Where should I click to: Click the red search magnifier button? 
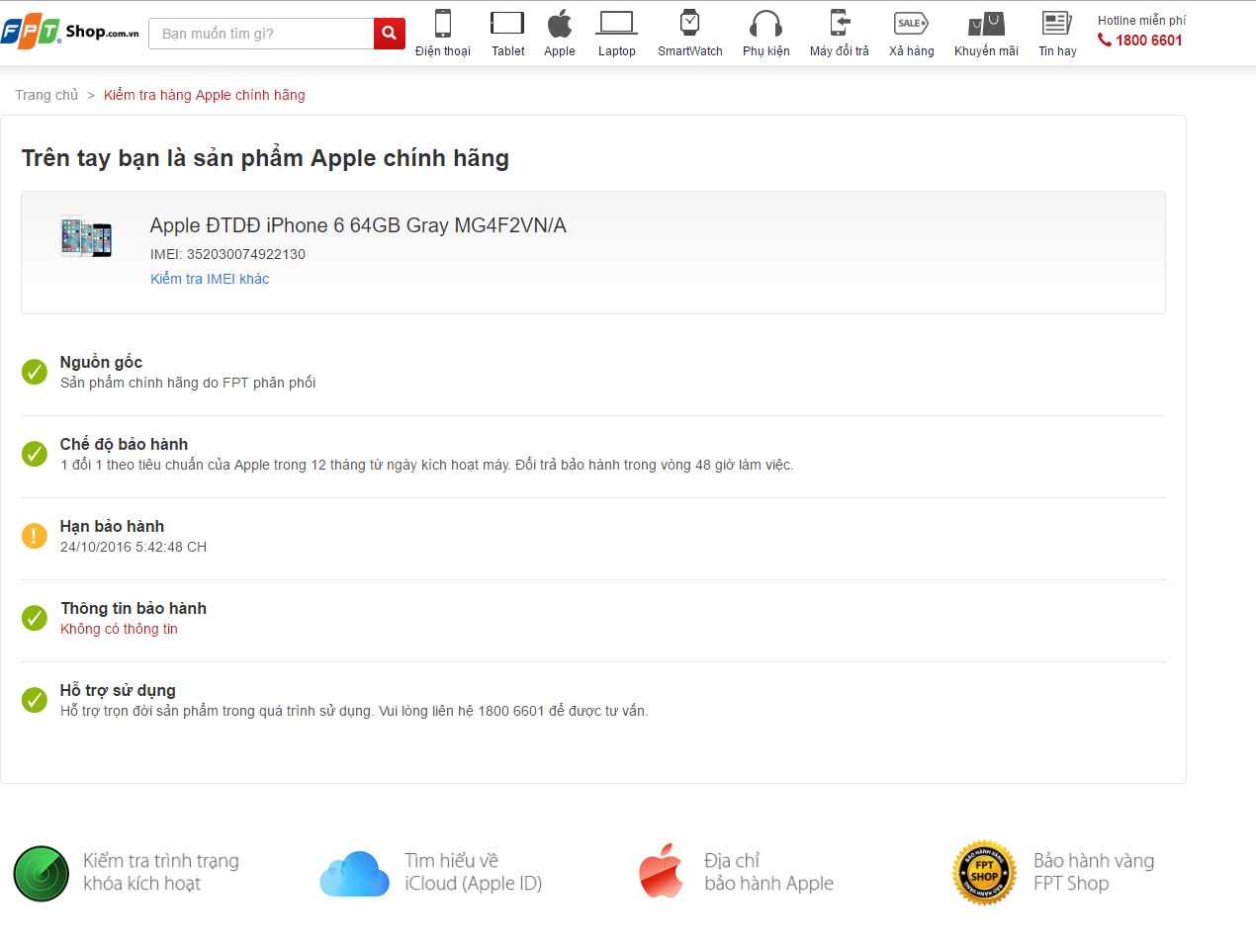[389, 34]
